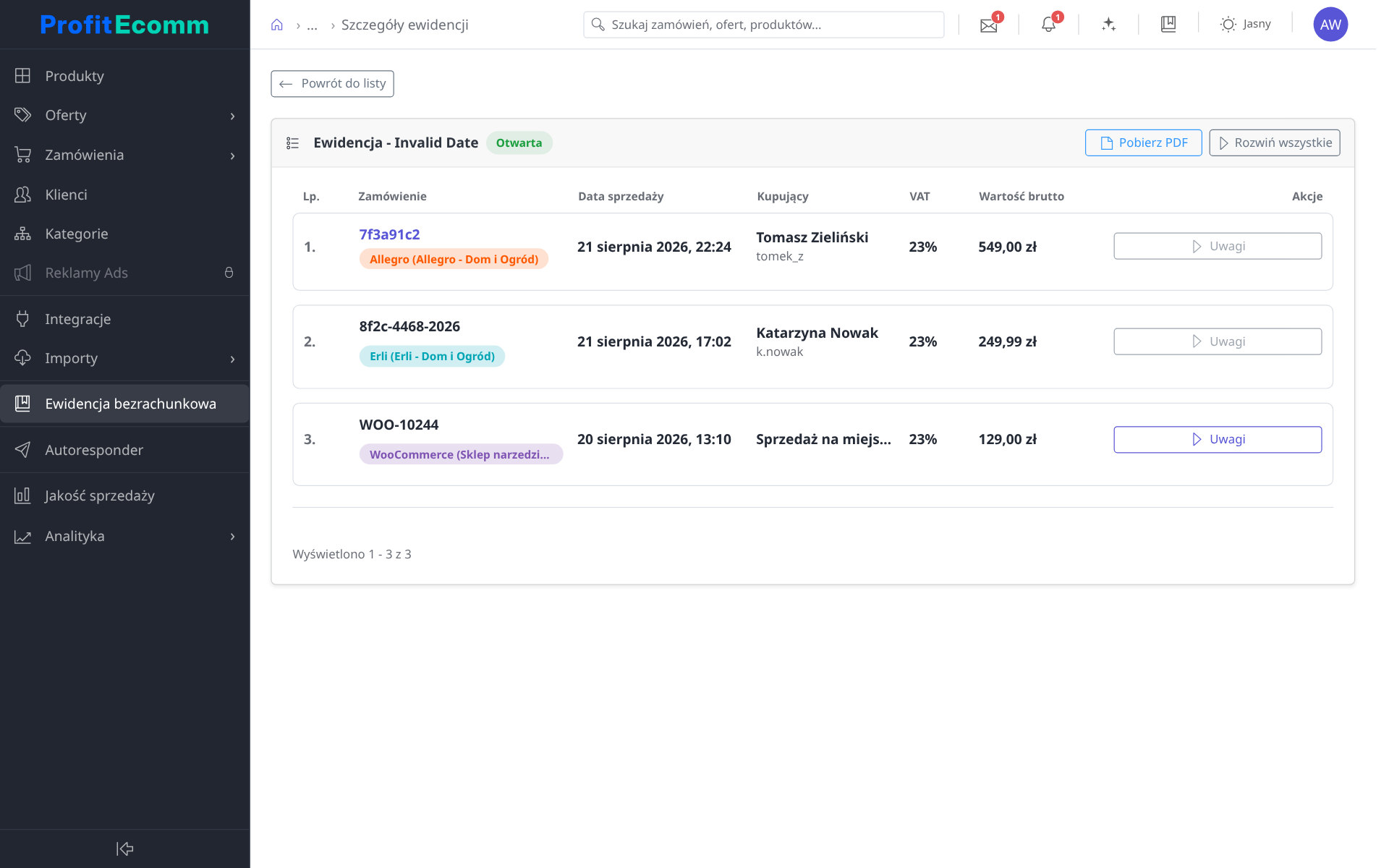Click Rozwiń wszystkie button
This screenshot has height=868, width=1389.
tap(1275, 142)
